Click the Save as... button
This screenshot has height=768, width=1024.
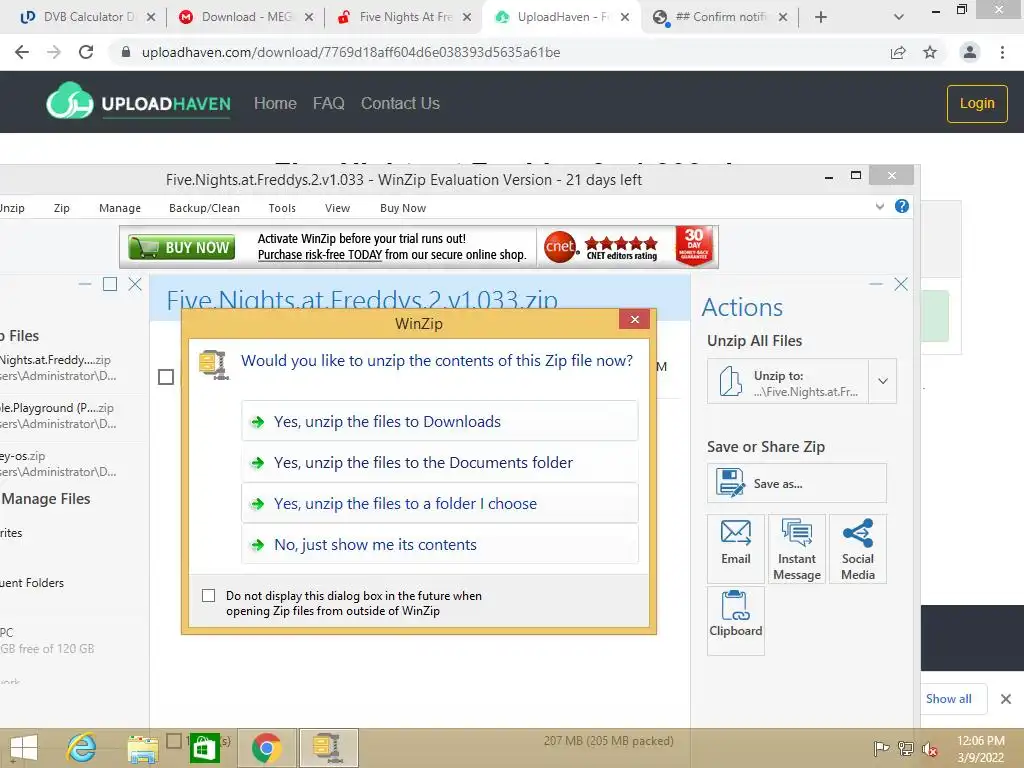pos(797,483)
